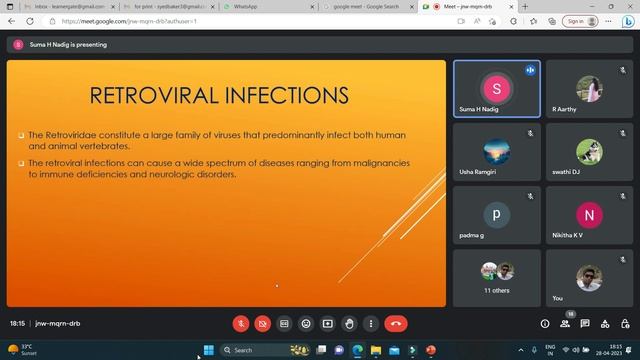The height and width of the screenshot is (360, 640).
Task: Raise hand in the meeting
Action: point(349,324)
